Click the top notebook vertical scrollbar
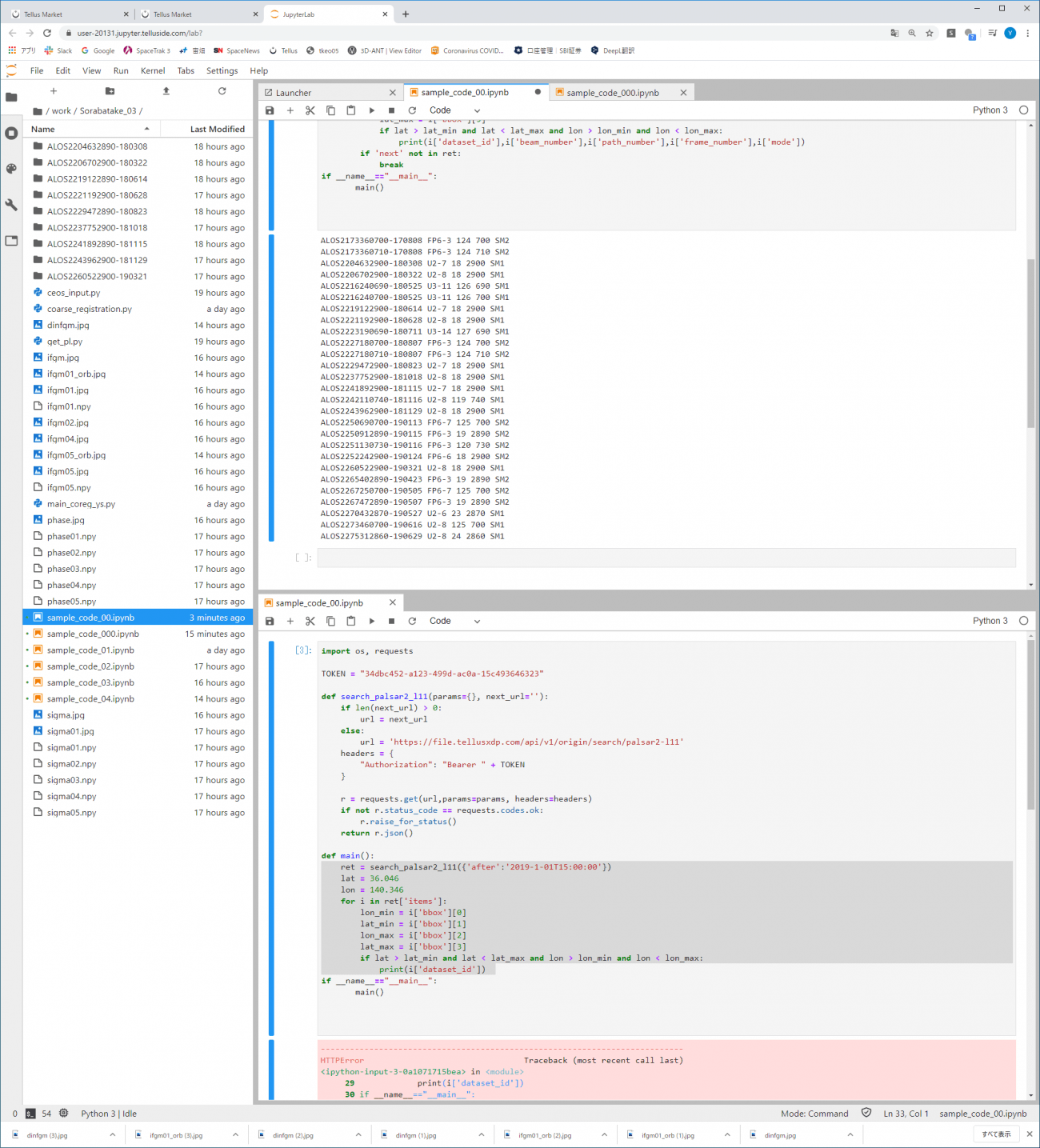Screen dimensions: 1040x1148 coord(1030,344)
